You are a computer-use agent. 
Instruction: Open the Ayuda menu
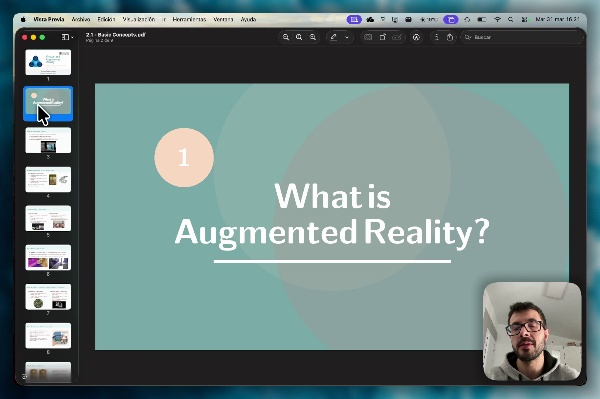[248, 19]
